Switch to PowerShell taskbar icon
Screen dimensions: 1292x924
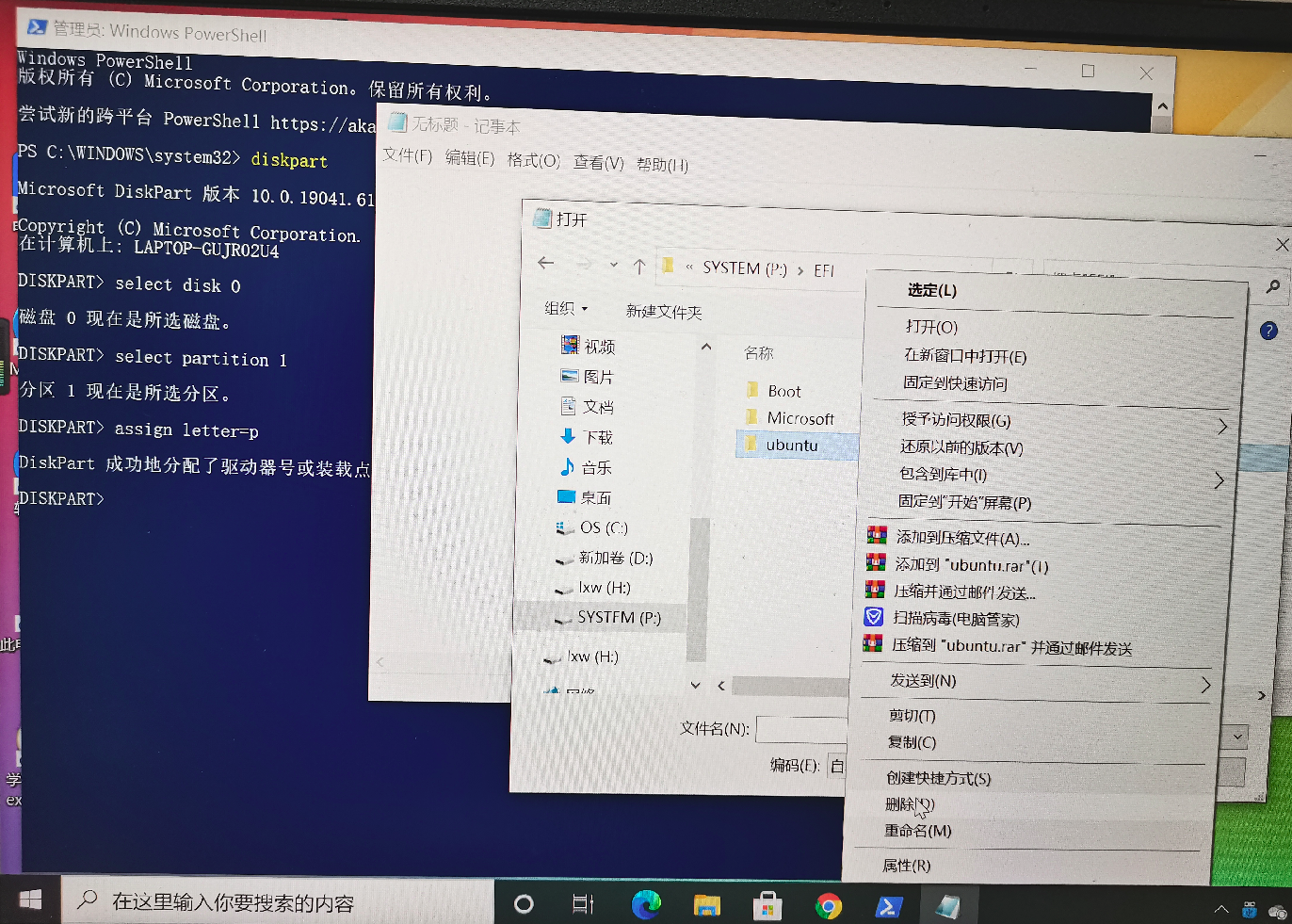click(889, 907)
